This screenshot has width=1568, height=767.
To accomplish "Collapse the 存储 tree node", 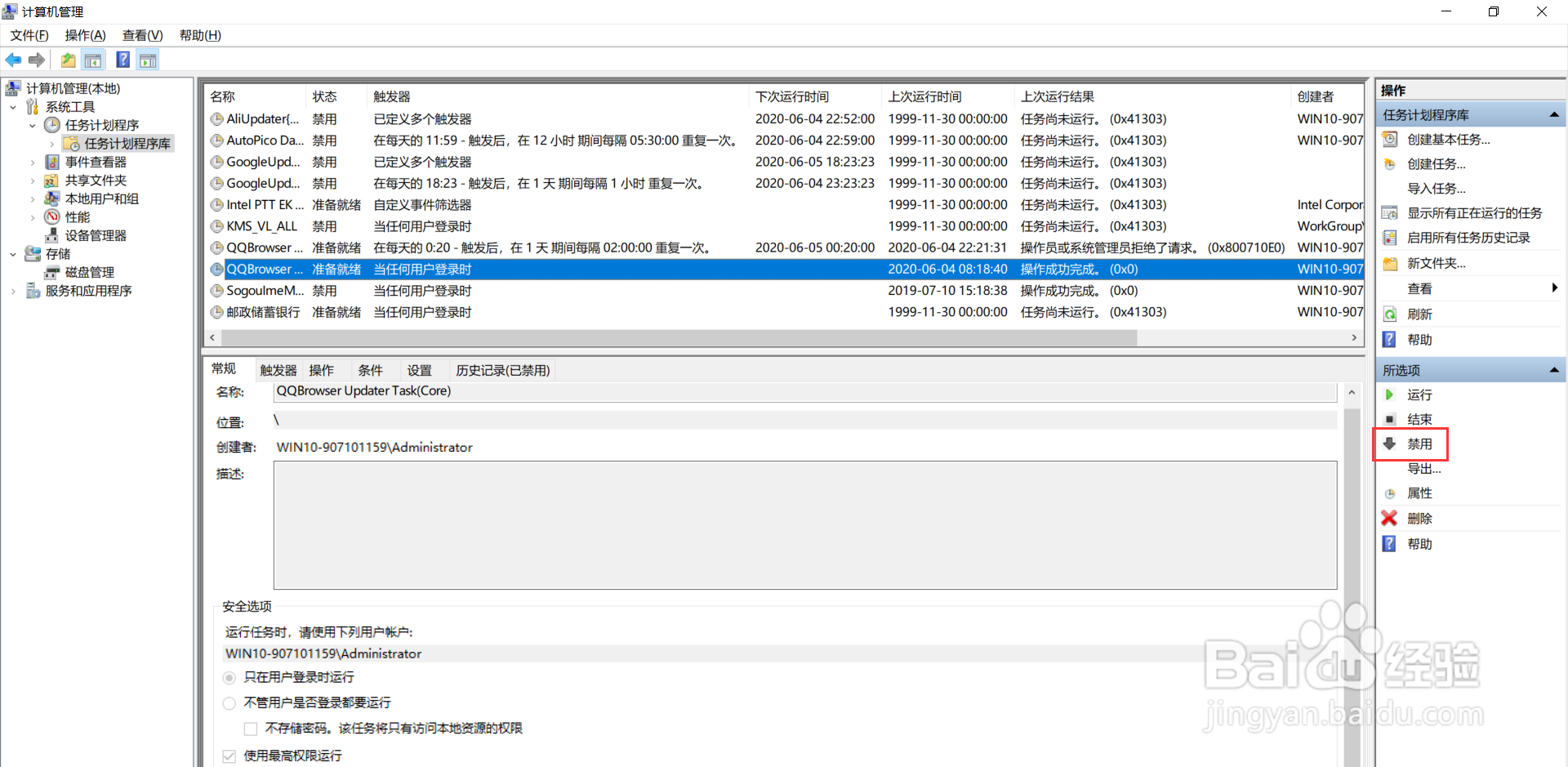I will click(13, 254).
